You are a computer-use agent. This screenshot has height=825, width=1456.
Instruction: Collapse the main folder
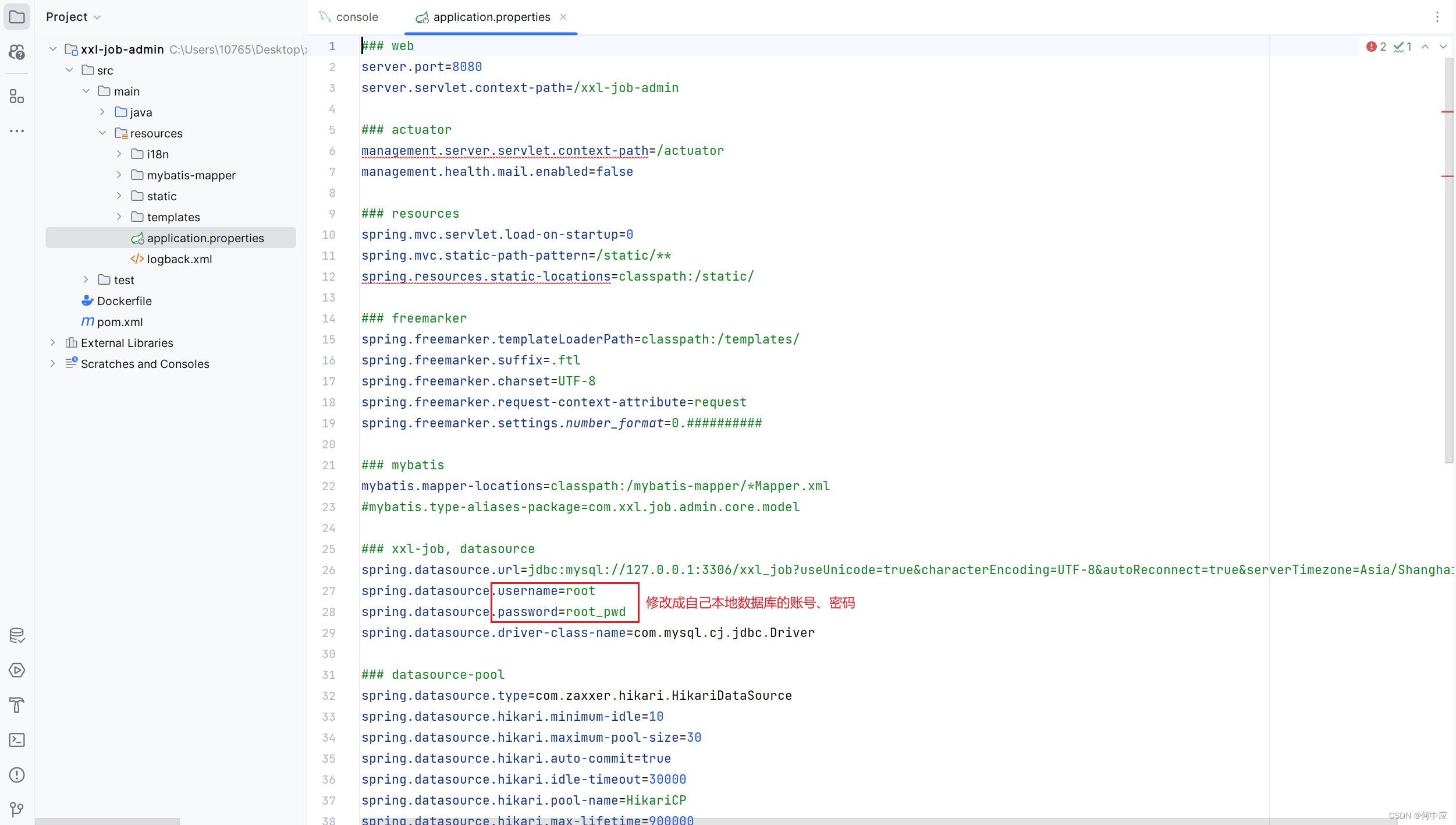[x=86, y=91]
